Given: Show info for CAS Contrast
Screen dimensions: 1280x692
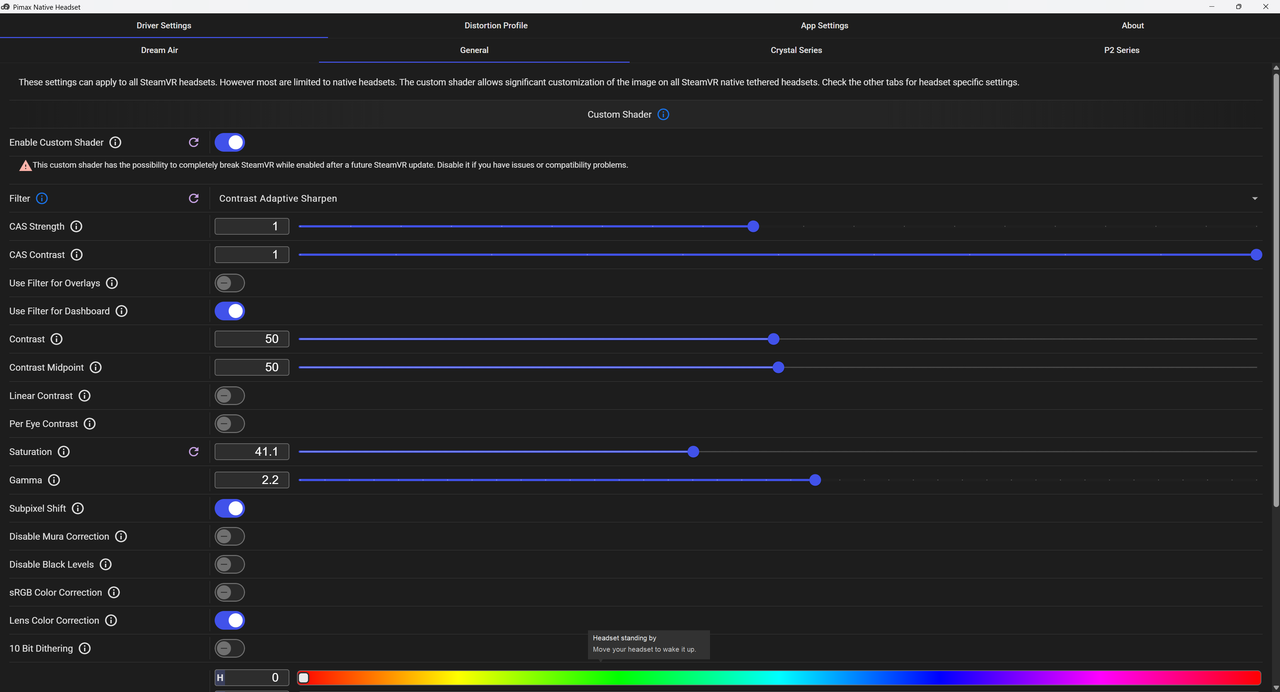Looking at the screenshot, I should (x=77, y=255).
